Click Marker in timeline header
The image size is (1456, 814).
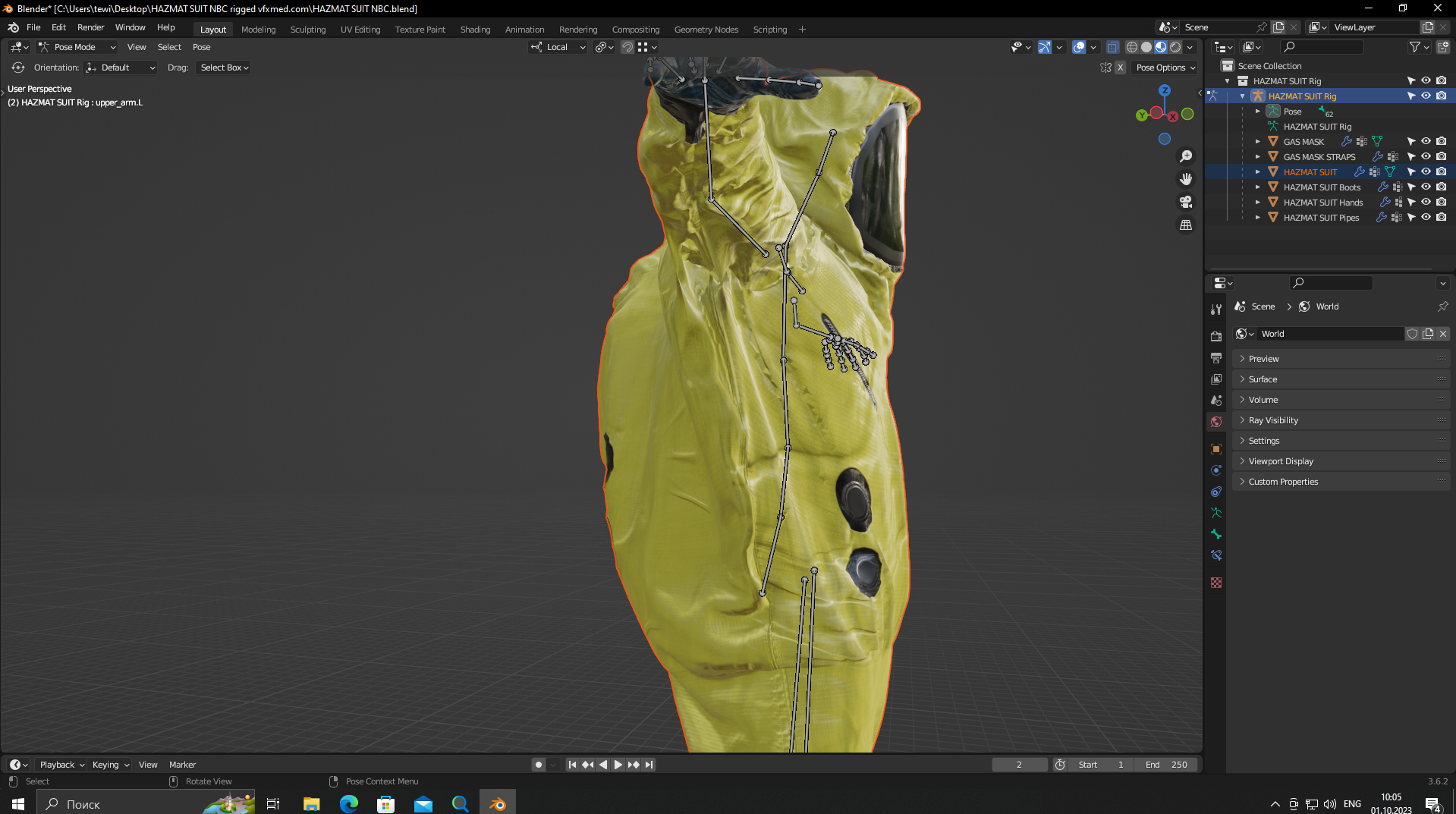[182, 765]
